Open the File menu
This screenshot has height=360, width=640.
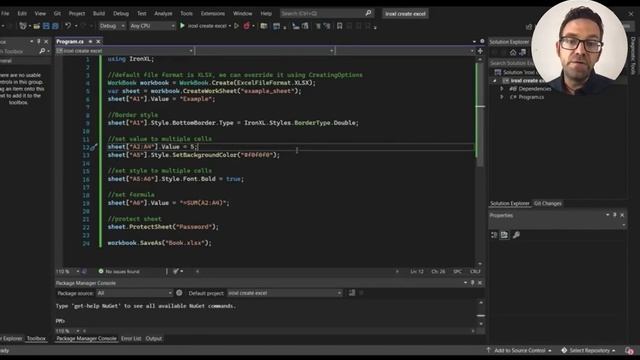click(x=5, y=13)
